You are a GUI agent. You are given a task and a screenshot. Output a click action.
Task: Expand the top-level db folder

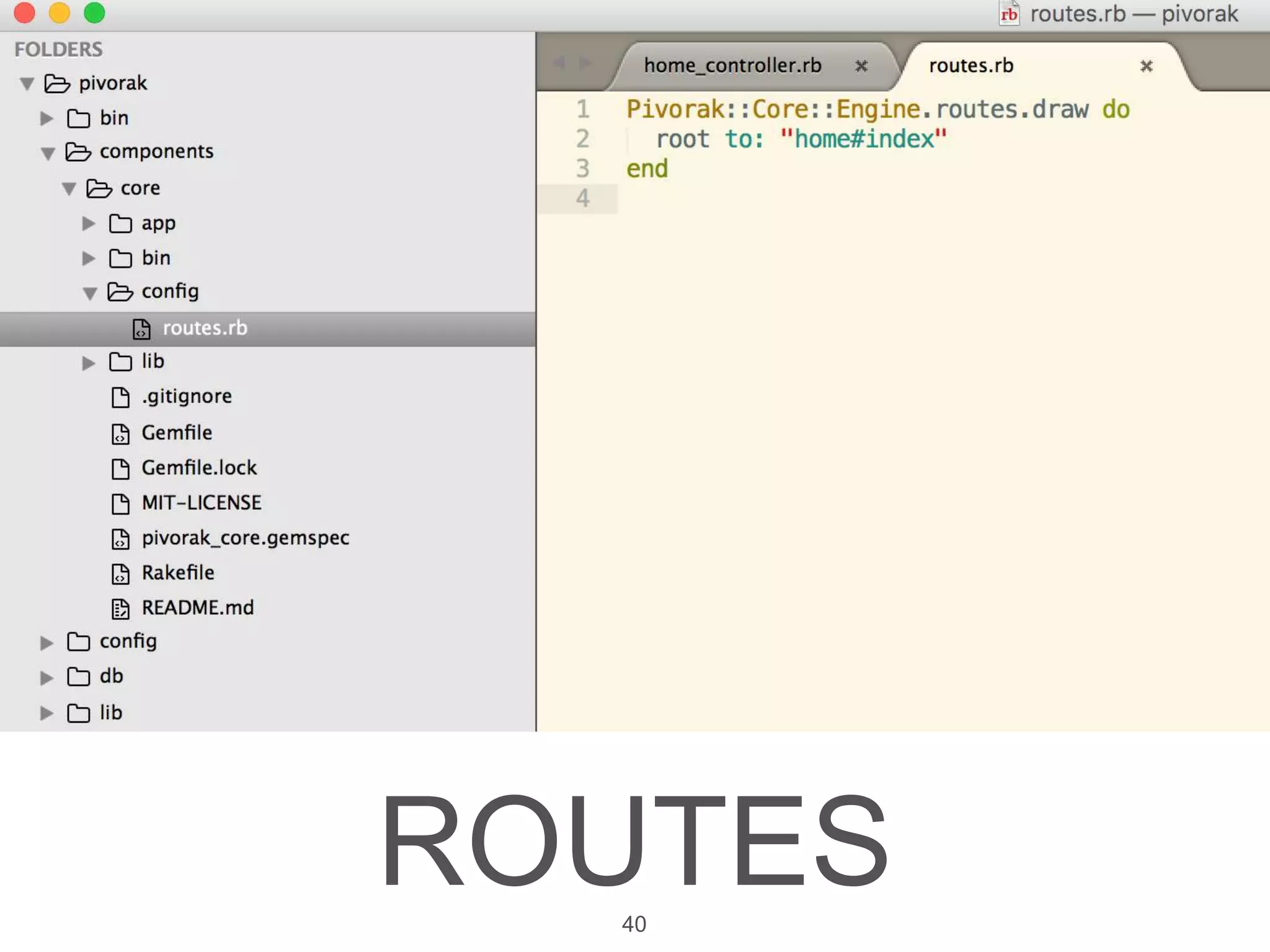coord(47,677)
